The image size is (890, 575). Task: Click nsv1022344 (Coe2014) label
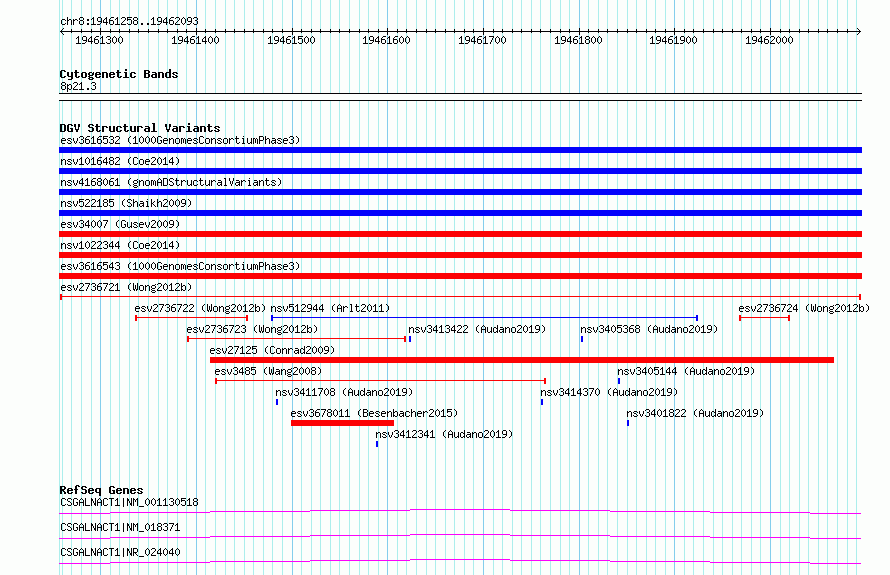(x=120, y=245)
